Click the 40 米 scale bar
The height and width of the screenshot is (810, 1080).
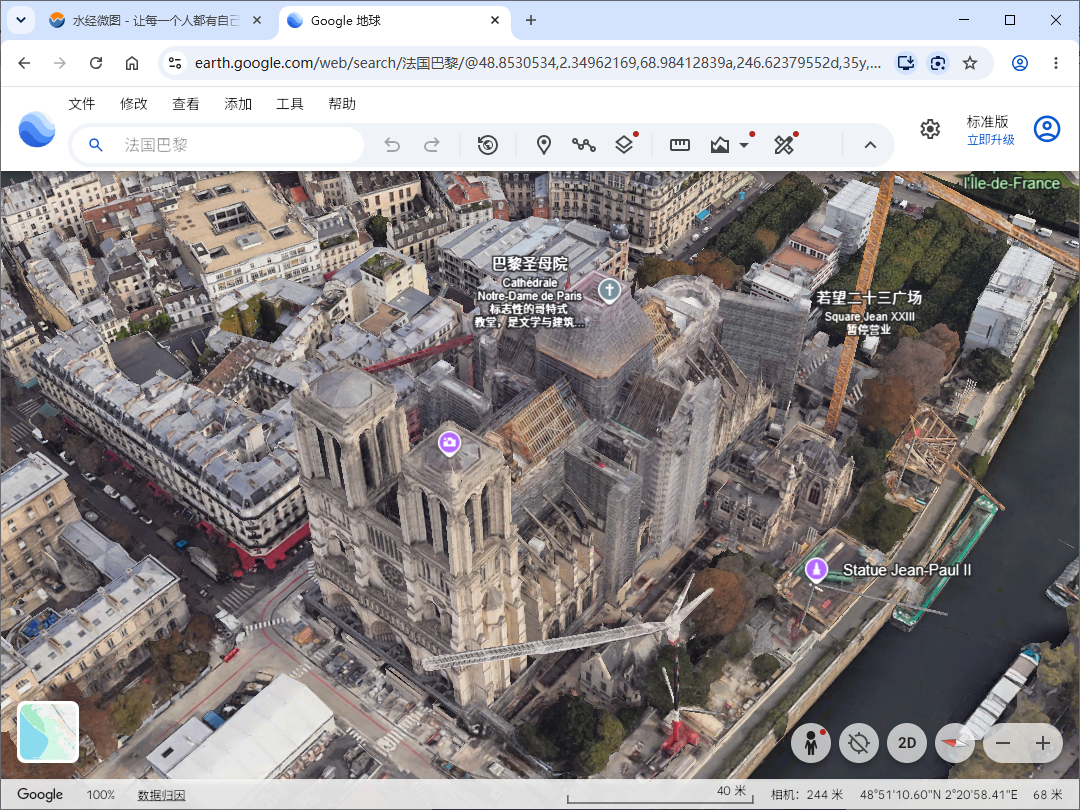tap(660, 795)
